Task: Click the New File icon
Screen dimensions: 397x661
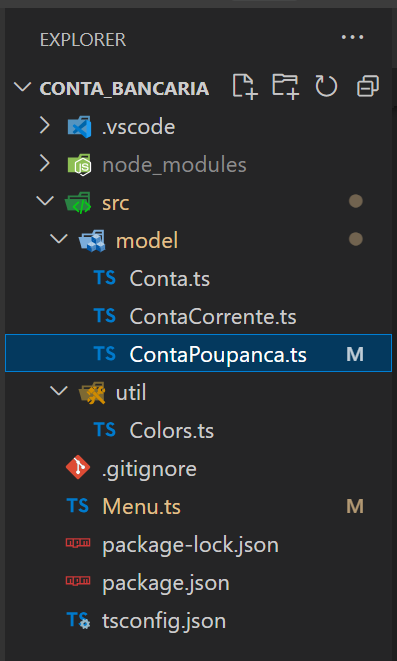Action: [x=245, y=87]
